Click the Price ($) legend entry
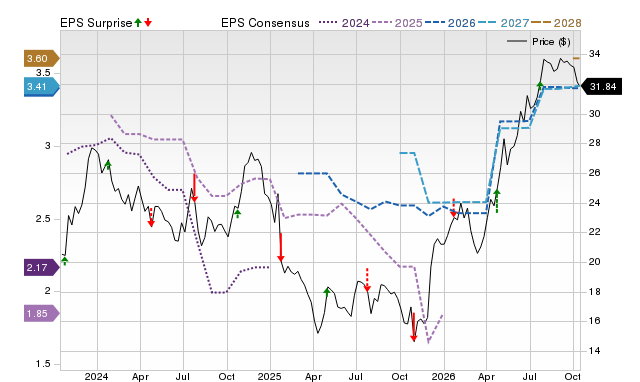 tap(539, 42)
